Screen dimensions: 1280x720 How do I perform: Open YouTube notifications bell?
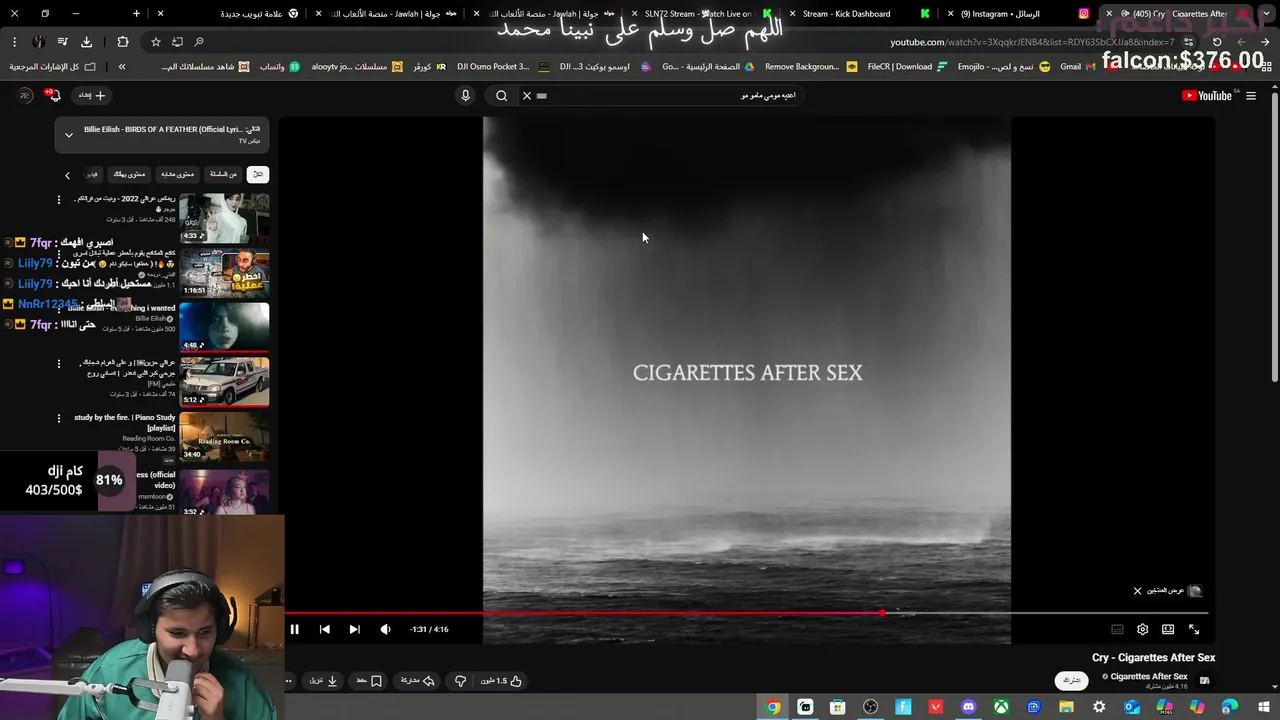click(x=53, y=95)
